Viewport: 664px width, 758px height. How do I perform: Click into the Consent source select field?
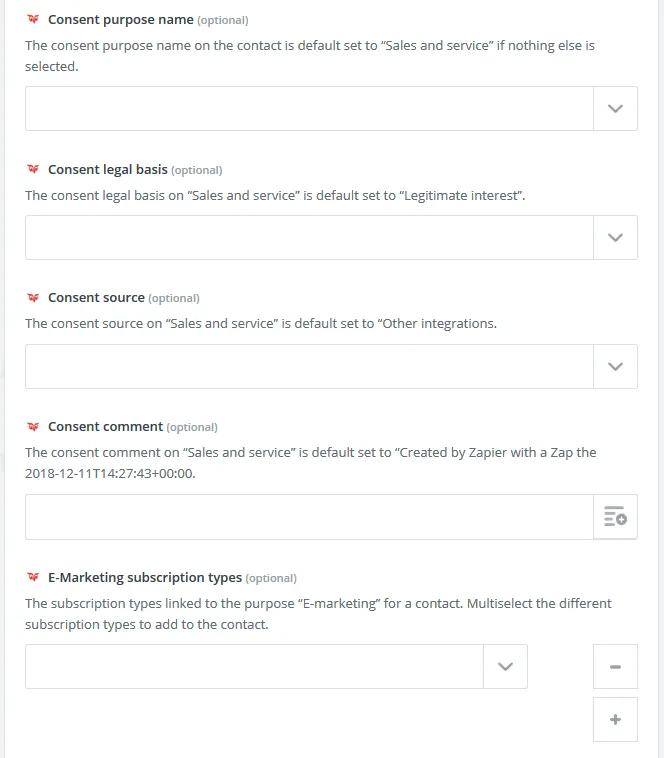click(x=309, y=367)
